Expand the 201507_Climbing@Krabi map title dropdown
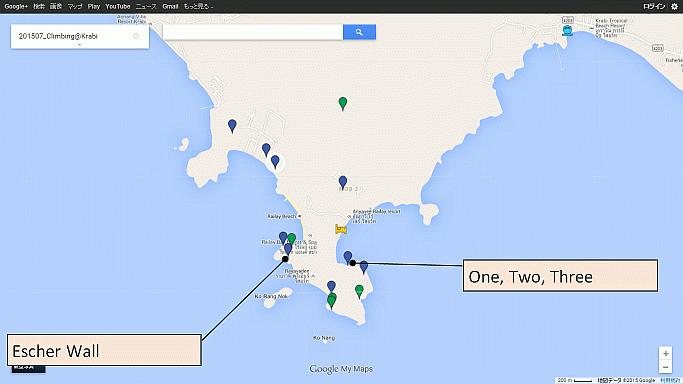 [x=79, y=45]
